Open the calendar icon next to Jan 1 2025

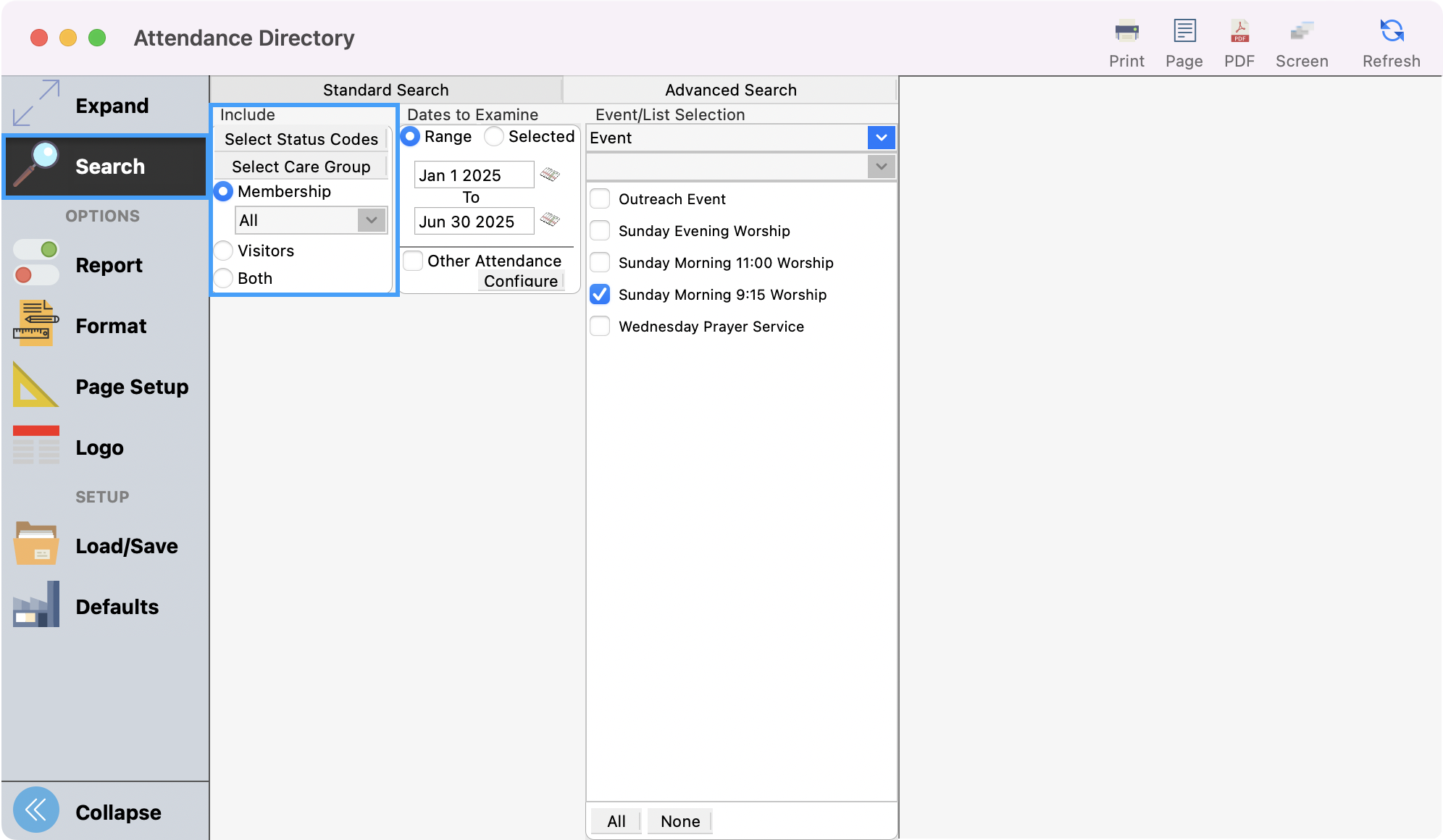click(549, 175)
